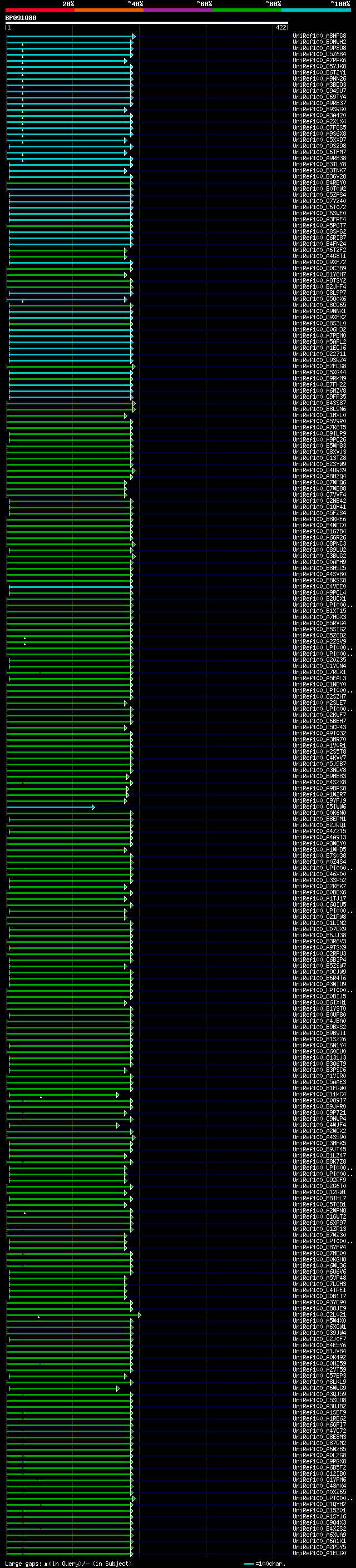Viewport: 356px width, 1568px height.
Task: Open UniRef100_A9NNX1 entry
Action: 319,311
